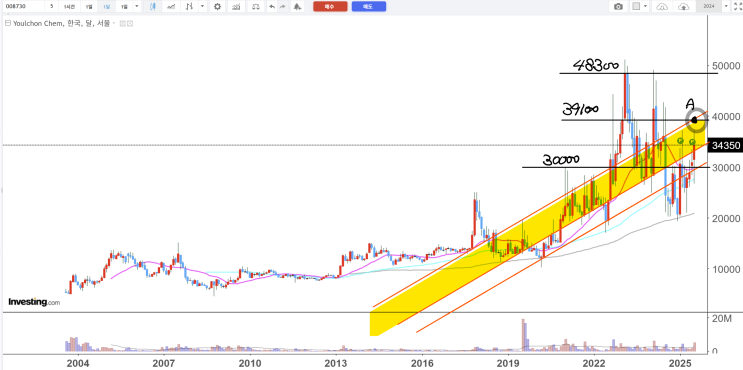Expand the dropdown next to 2024
Viewport: 743px width, 370px height.
click(726, 7)
